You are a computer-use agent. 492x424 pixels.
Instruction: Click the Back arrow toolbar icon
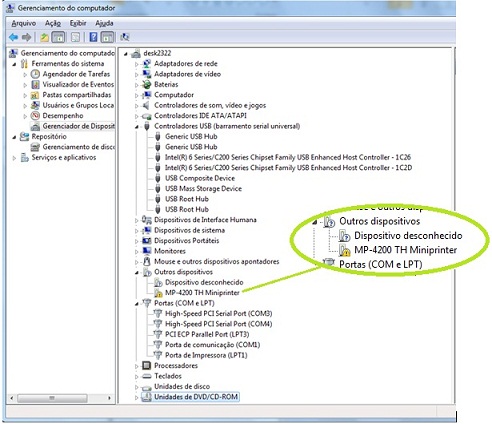[x=13, y=37]
